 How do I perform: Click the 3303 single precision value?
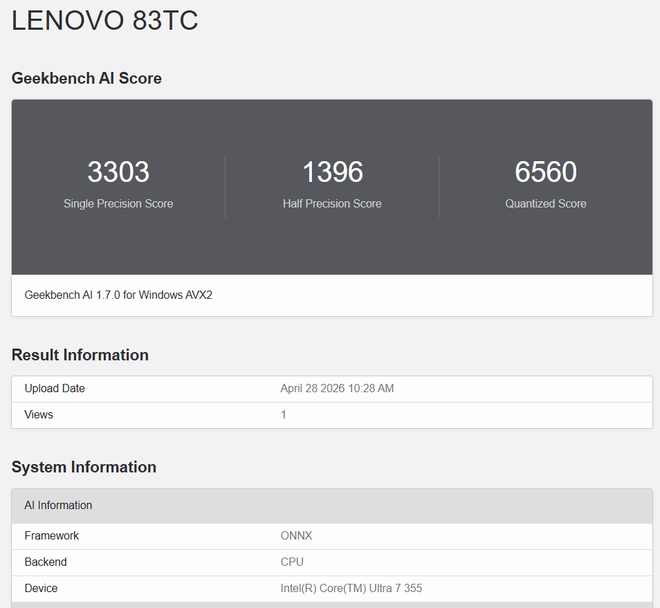[118, 172]
